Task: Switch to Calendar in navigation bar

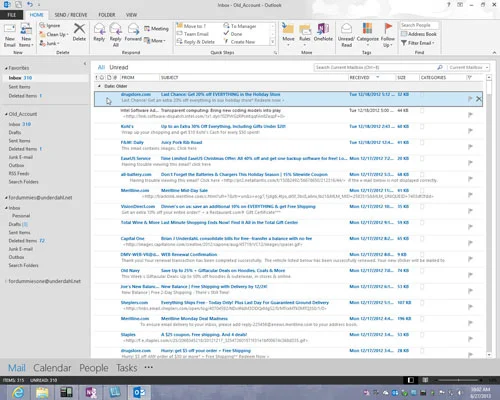Action: click(x=52, y=368)
